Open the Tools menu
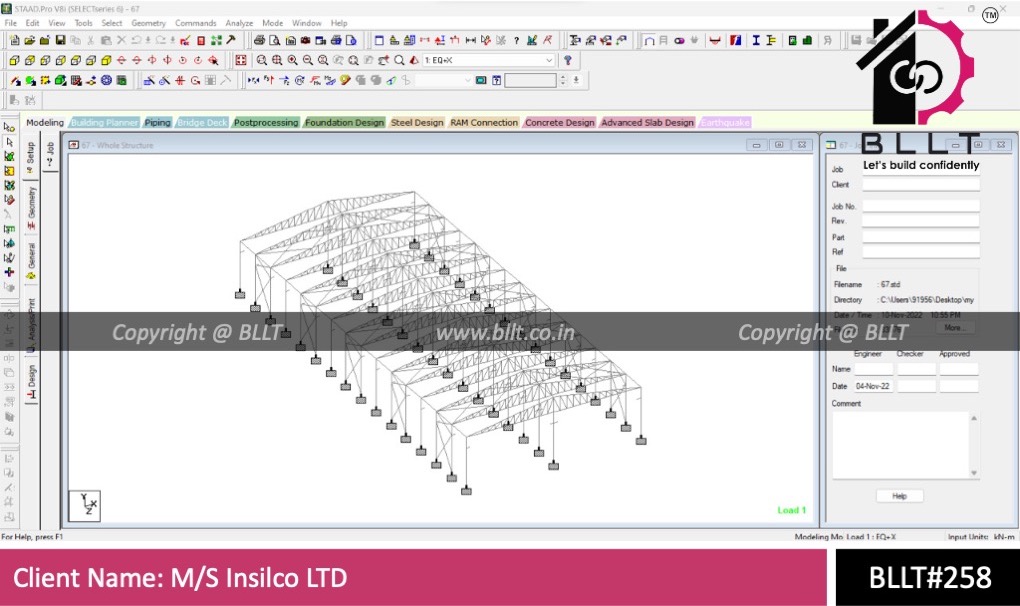 click(83, 23)
